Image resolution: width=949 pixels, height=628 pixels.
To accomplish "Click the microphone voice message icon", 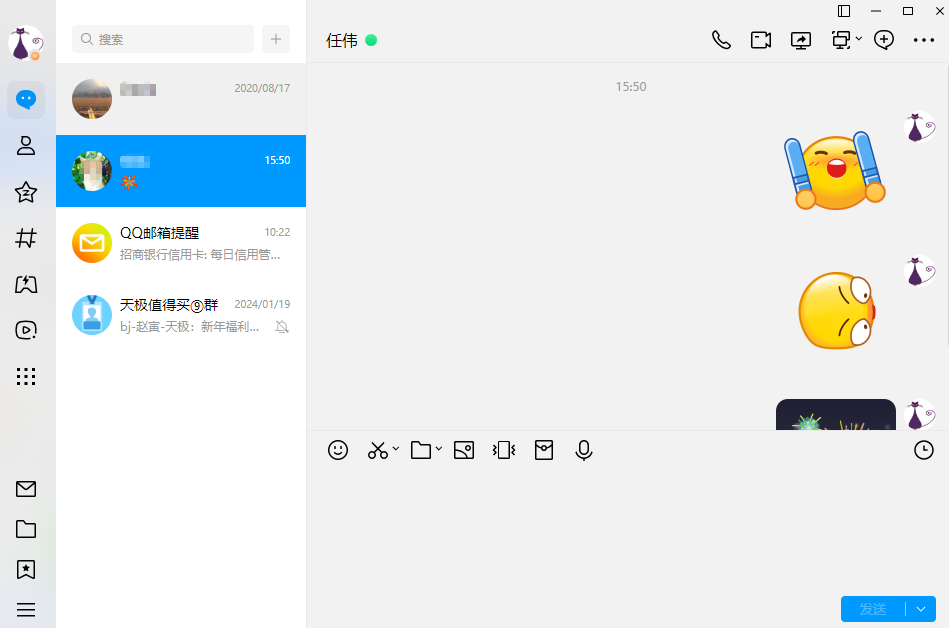I will tap(584, 450).
